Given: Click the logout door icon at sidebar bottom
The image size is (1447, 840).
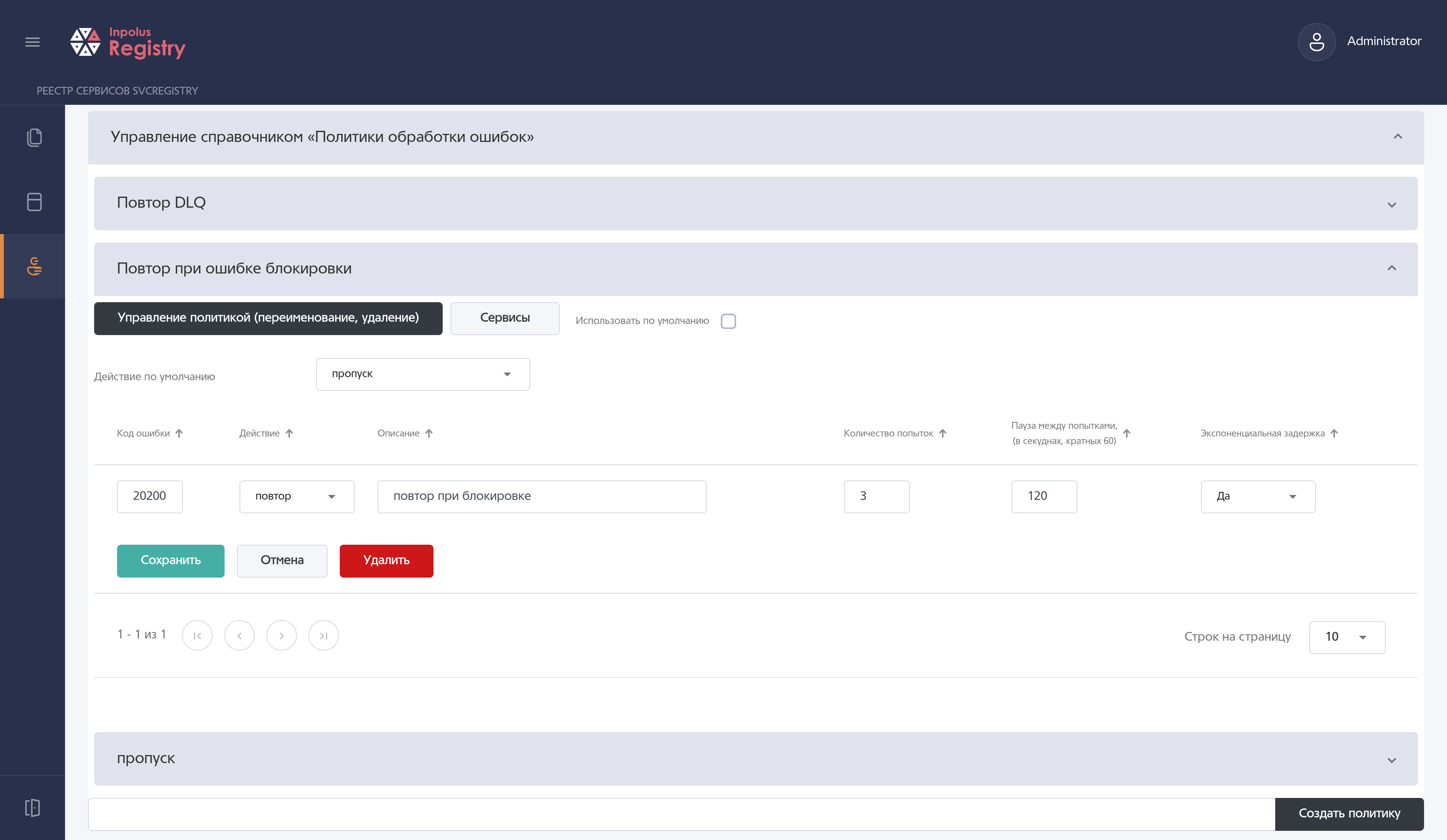Looking at the screenshot, I should 33,807.
